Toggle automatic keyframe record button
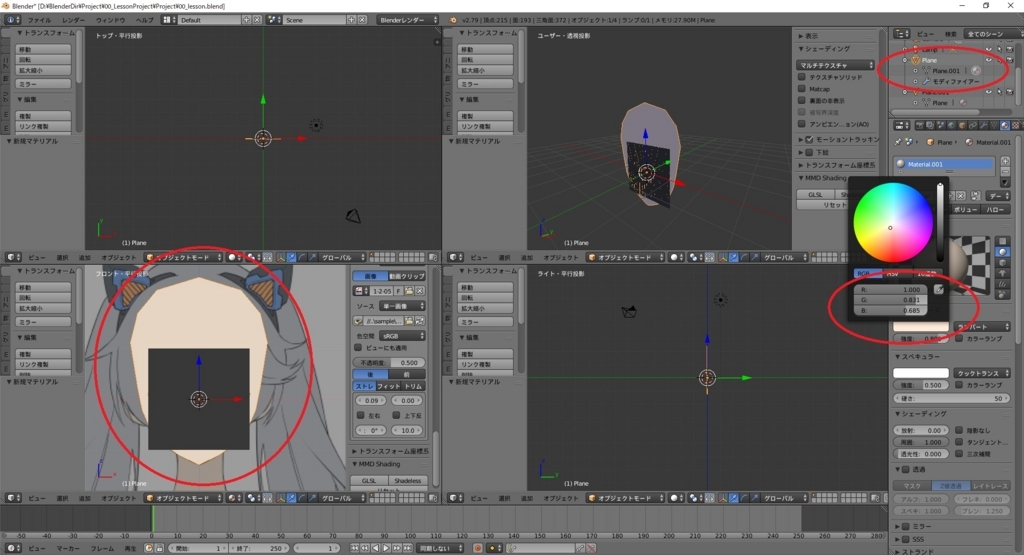 478,548
